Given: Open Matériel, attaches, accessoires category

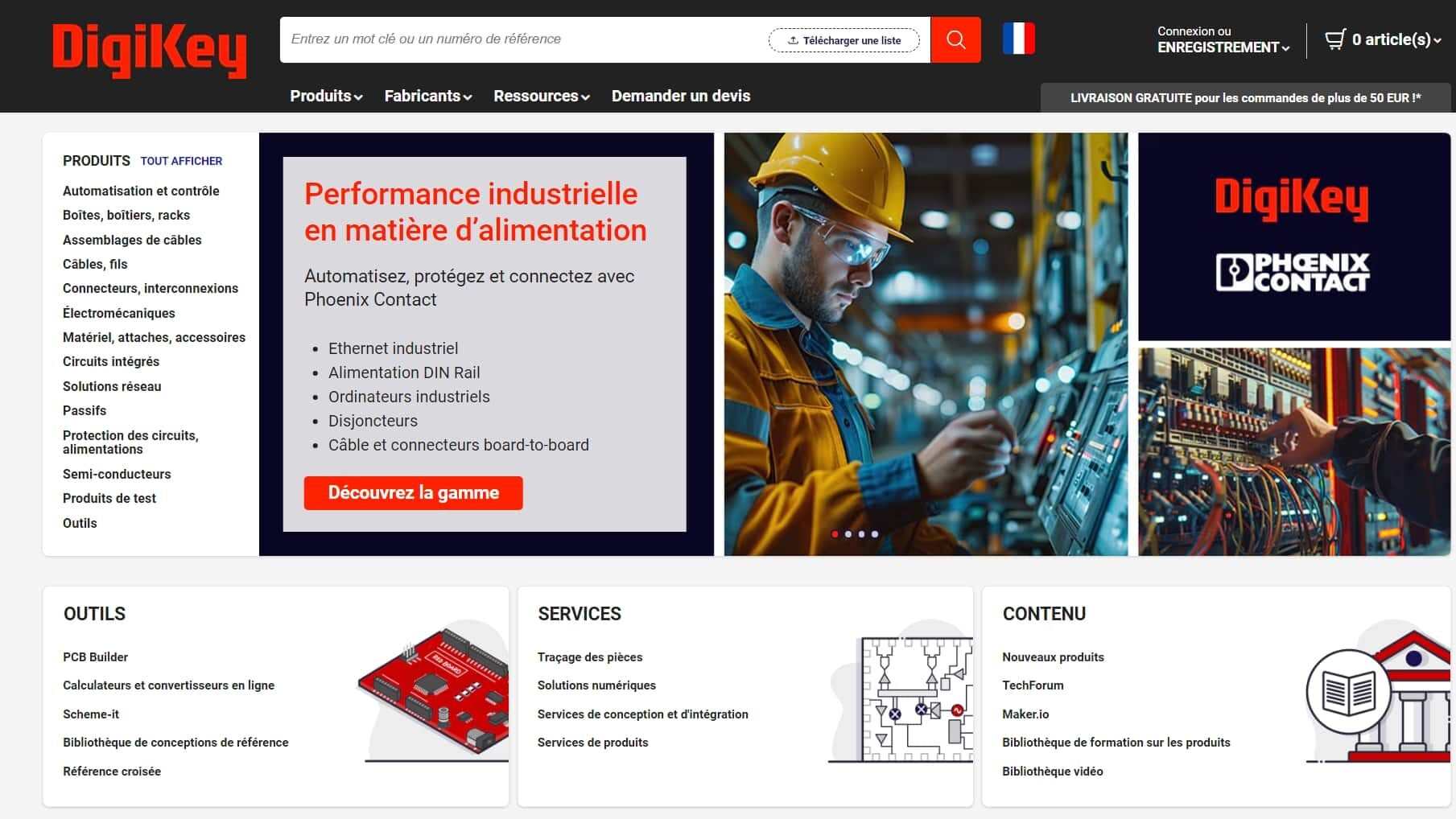Looking at the screenshot, I should 154,337.
